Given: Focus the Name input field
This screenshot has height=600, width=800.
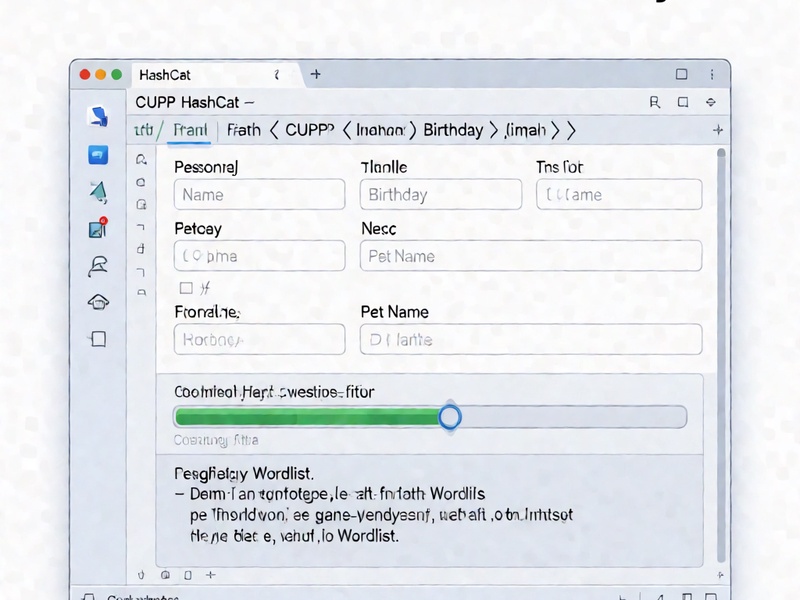Looking at the screenshot, I should point(259,194).
